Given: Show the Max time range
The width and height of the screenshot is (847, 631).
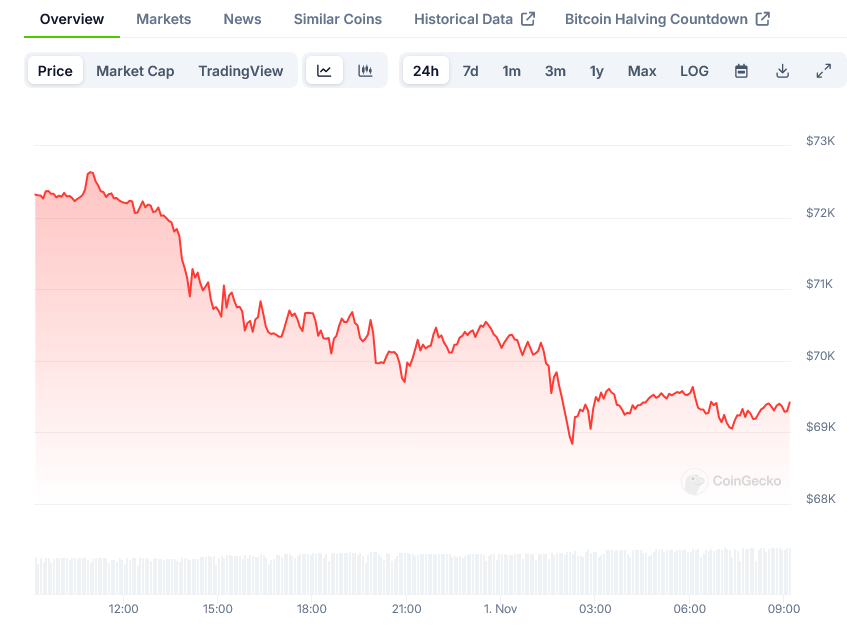Looking at the screenshot, I should pos(642,71).
